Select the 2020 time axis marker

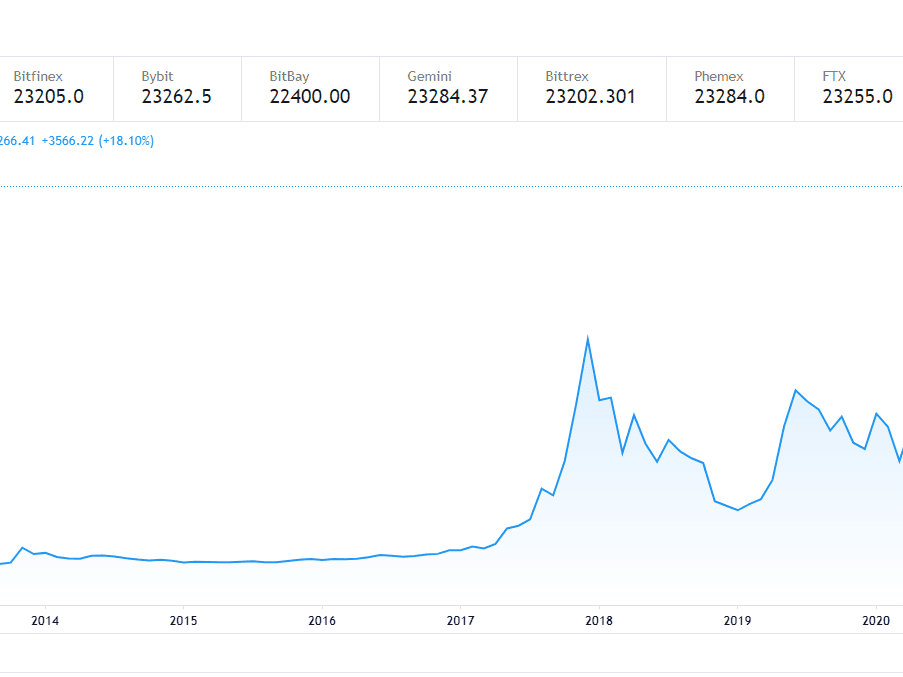click(x=876, y=621)
